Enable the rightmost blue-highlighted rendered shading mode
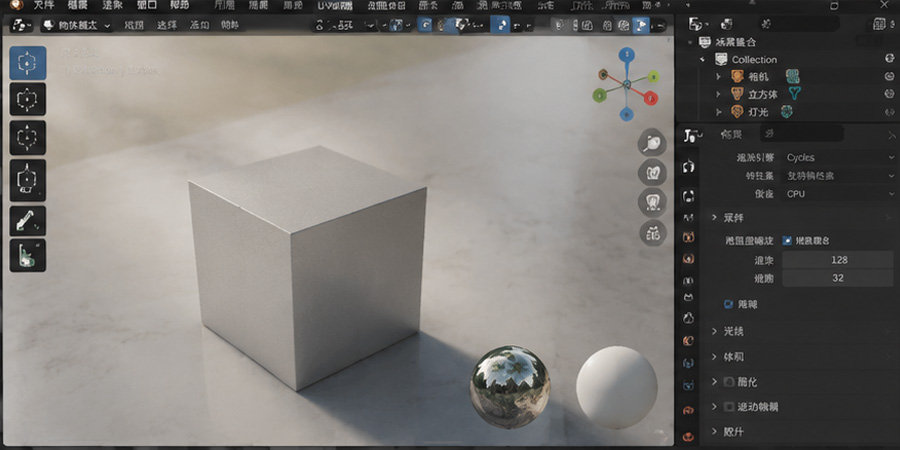900x450 pixels. (x=641, y=25)
